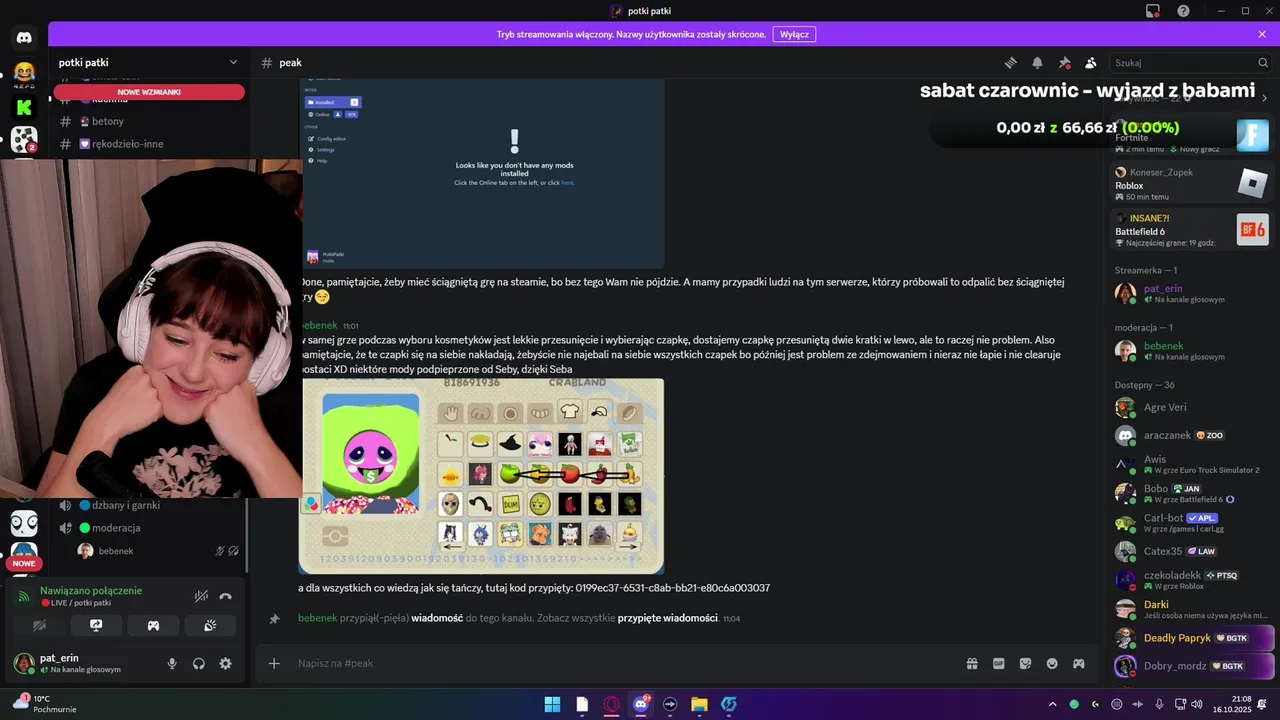The height and width of the screenshot is (720, 1280).
Task: Open File Explorer in taskbar
Action: 699,704
